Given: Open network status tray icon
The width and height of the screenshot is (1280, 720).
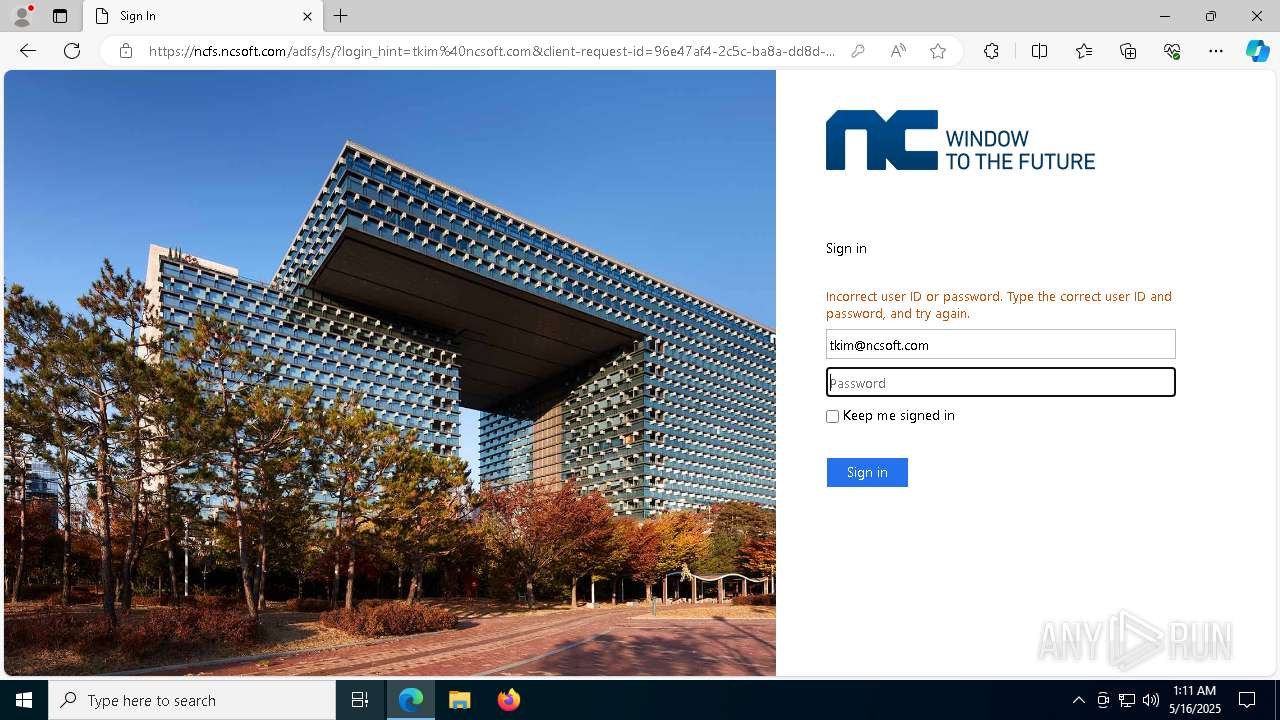Looking at the screenshot, I should pos(1127,700).
